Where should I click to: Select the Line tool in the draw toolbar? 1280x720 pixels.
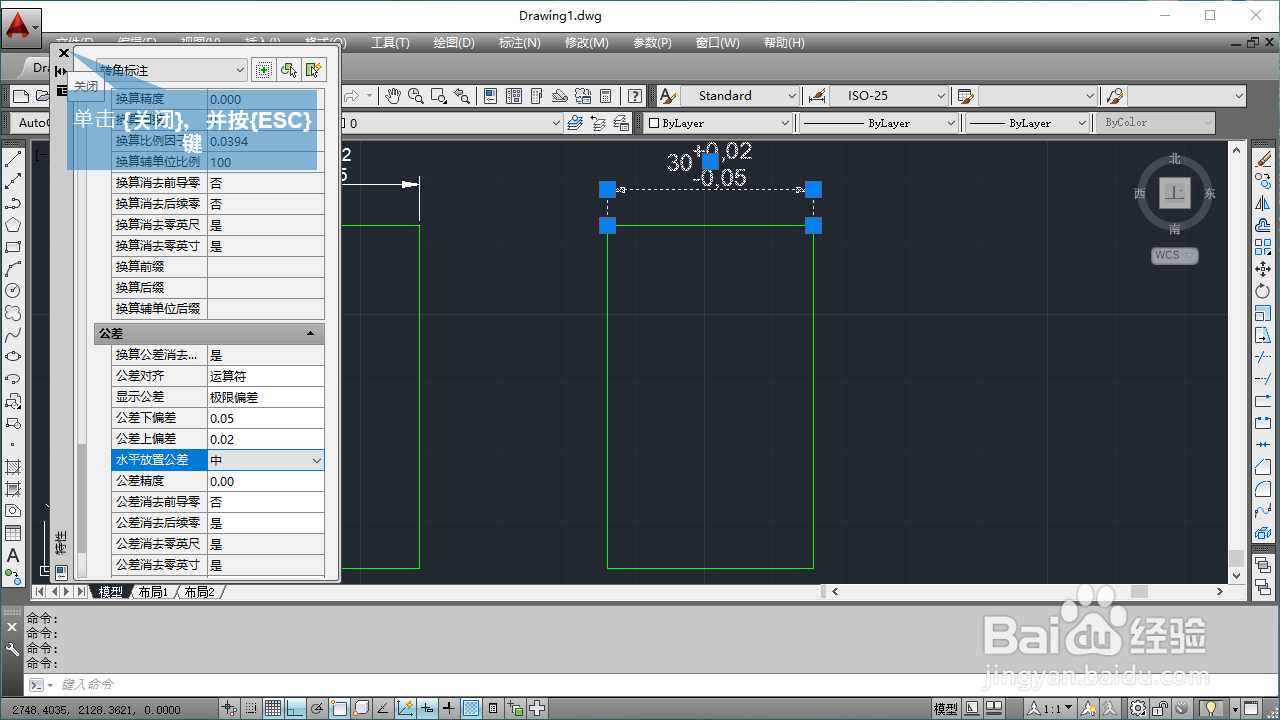point(13,160)
